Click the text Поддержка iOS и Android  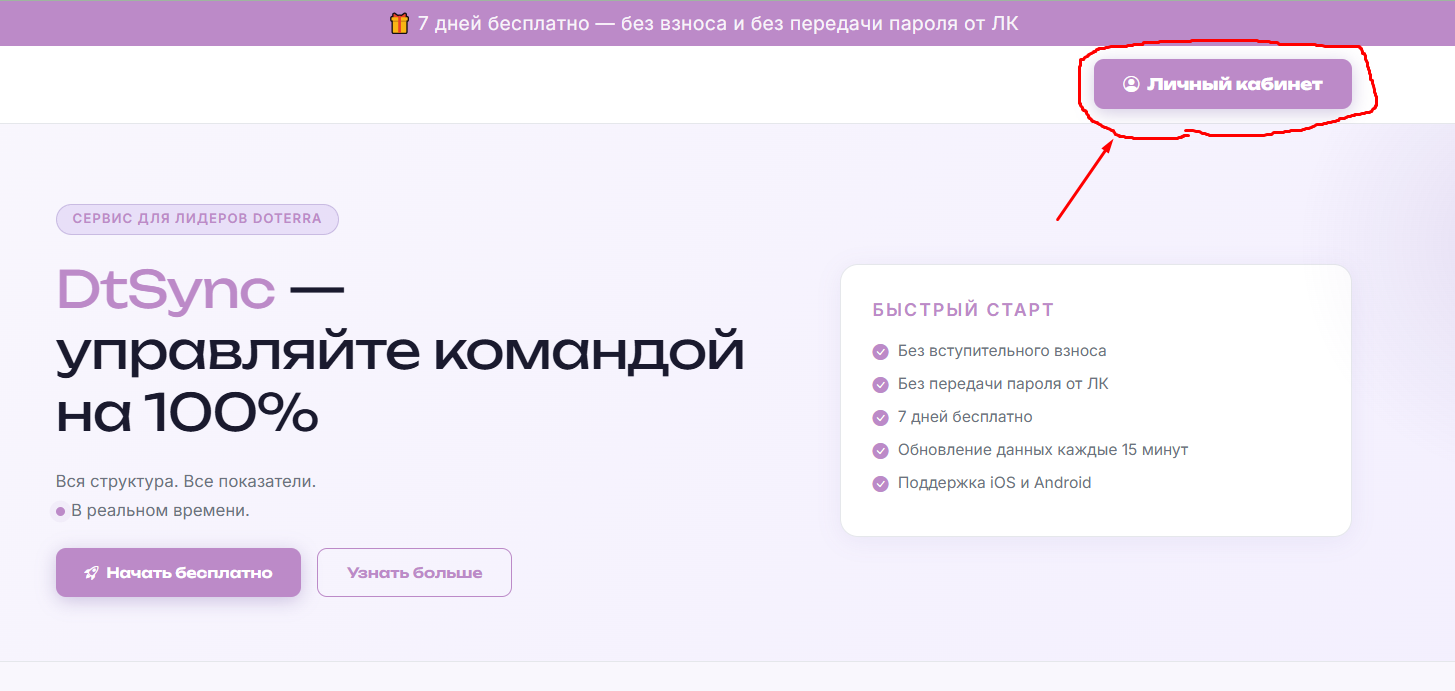click(995, 483)
